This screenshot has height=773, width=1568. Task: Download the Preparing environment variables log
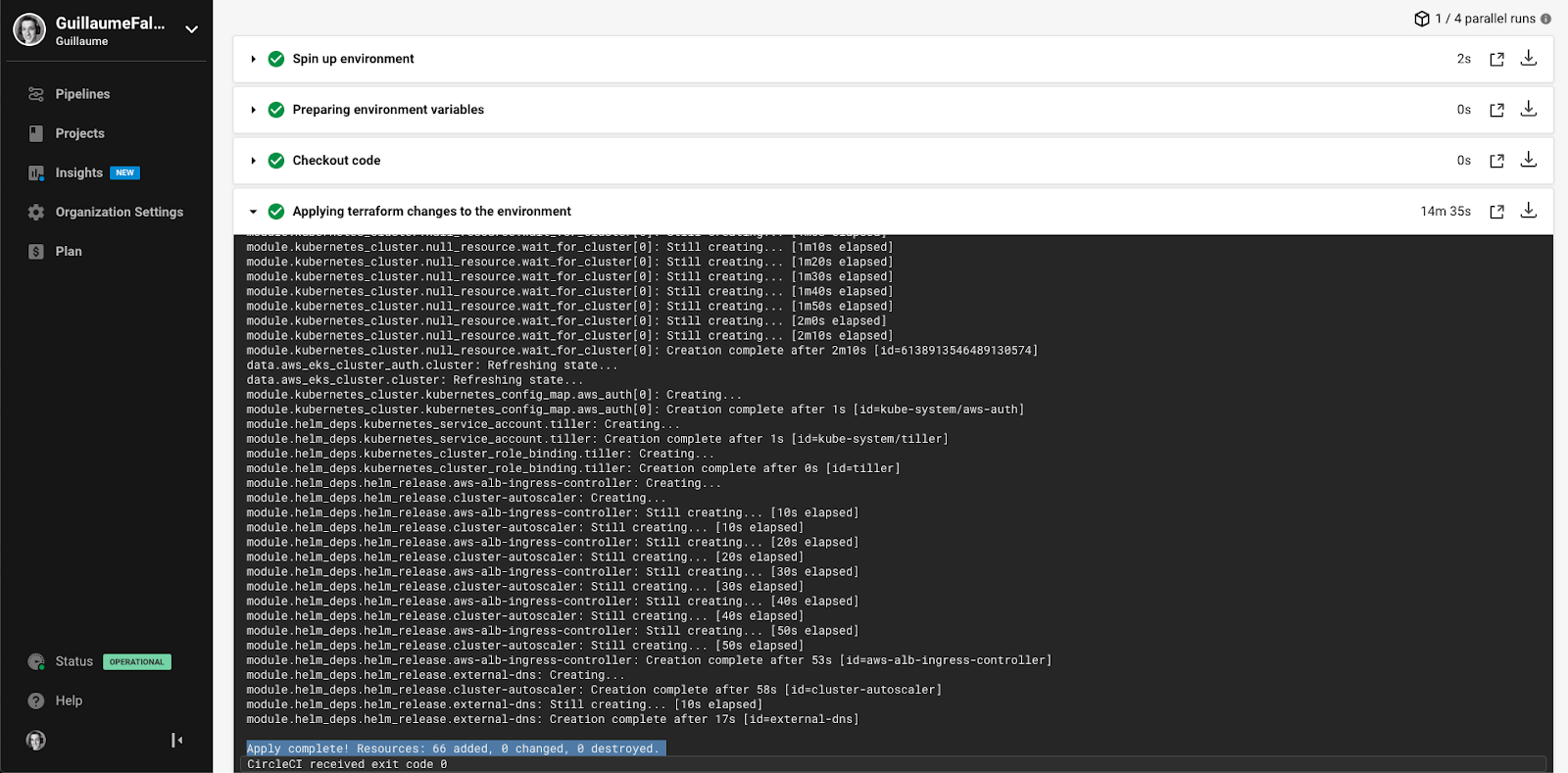pos(1528,109)
